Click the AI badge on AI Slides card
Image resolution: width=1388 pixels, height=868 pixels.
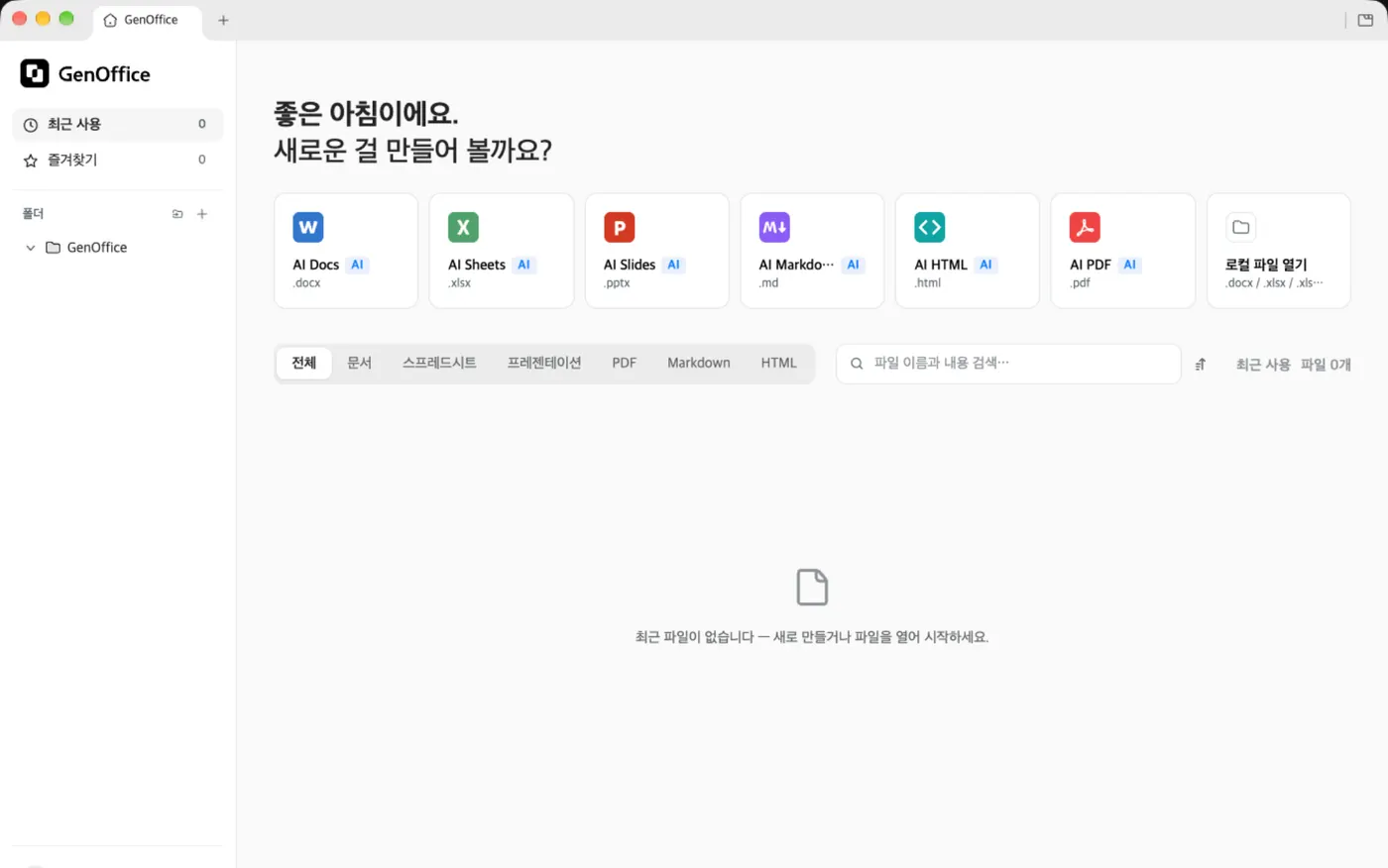pyautogui.click(x=674, y=265)
